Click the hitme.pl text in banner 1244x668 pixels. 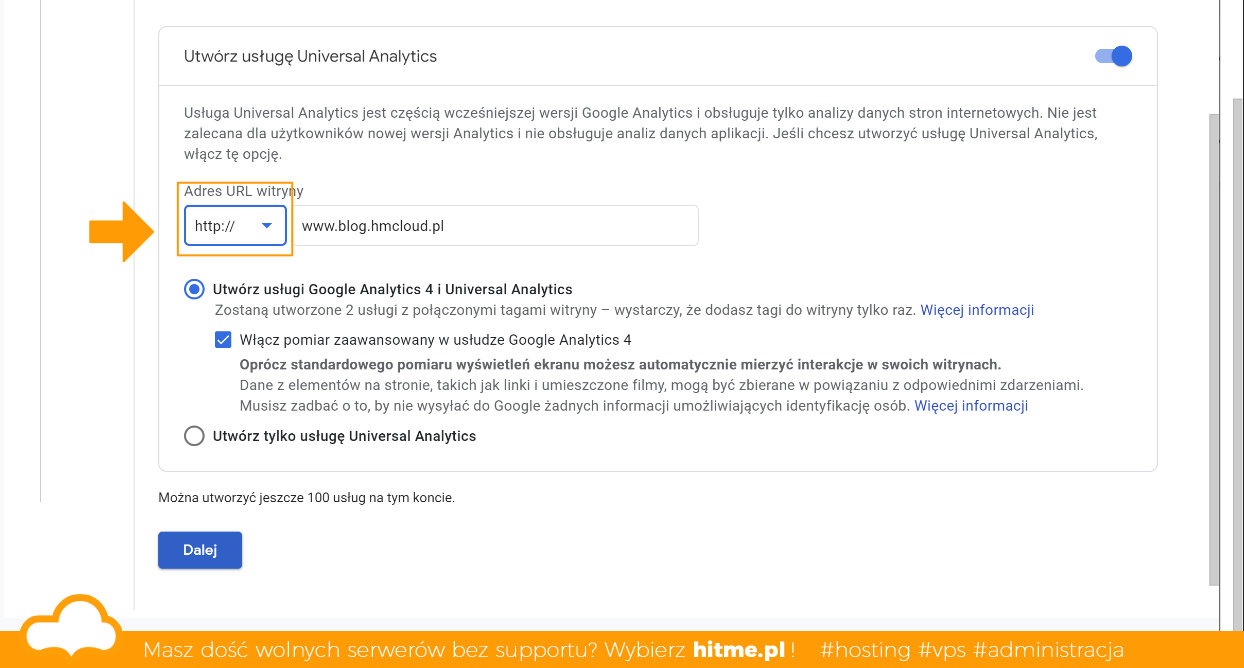coord(738,650)
